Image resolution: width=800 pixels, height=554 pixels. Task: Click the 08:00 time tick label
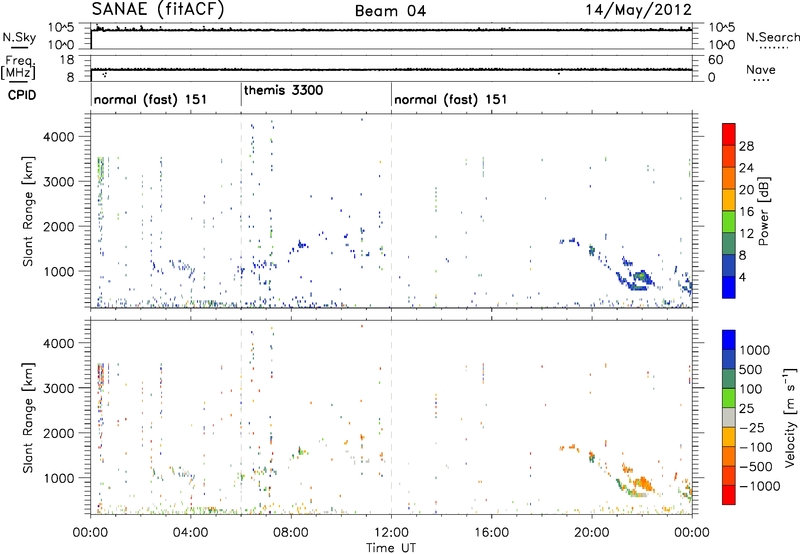click(291, 533)
